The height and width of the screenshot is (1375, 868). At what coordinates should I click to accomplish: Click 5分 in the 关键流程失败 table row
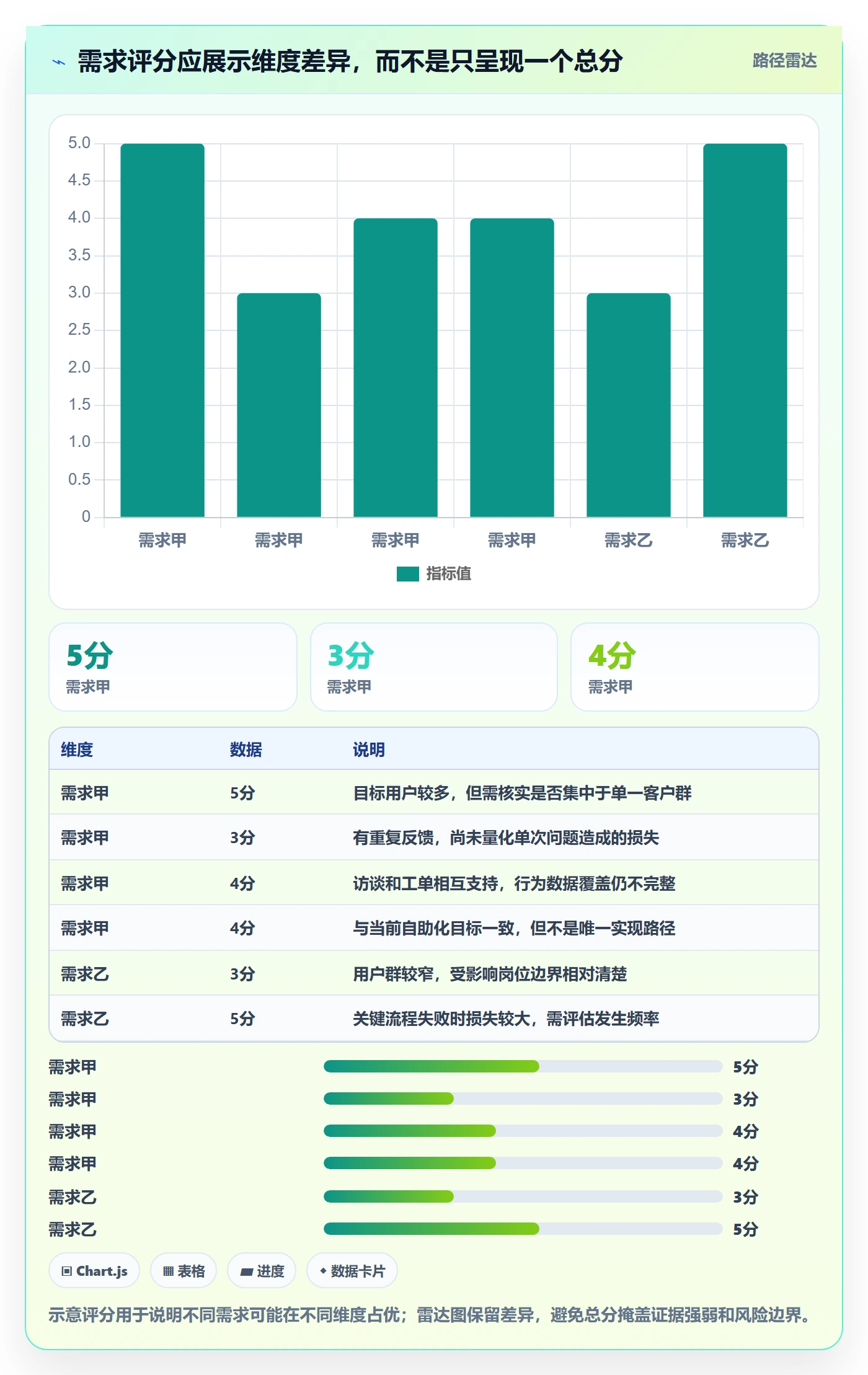pos(242,1019)
